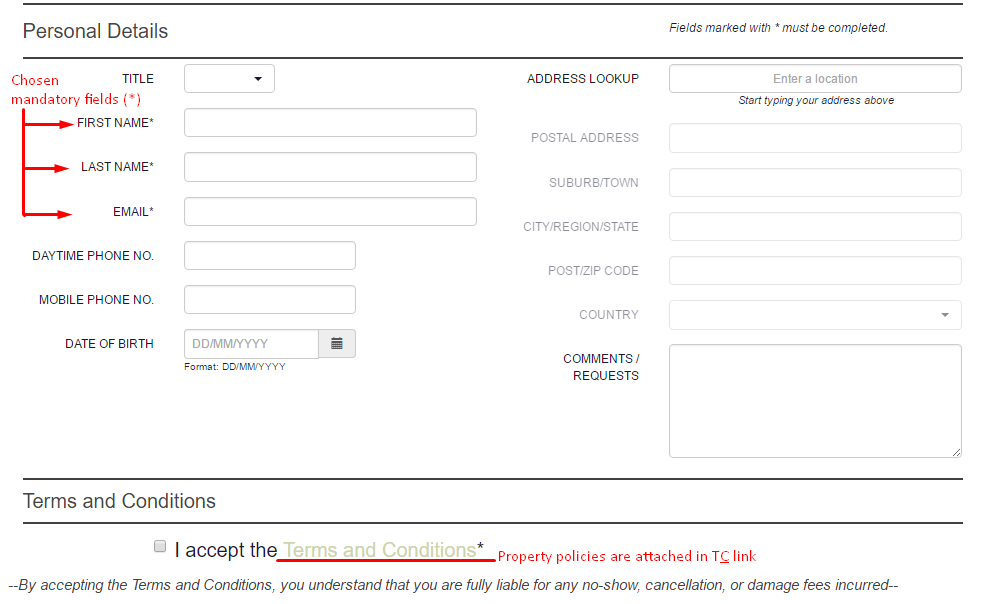This screenshot has height=604, width=983.
Task: Click inside the Comments / Requests textarea
Action: [815, 401]
